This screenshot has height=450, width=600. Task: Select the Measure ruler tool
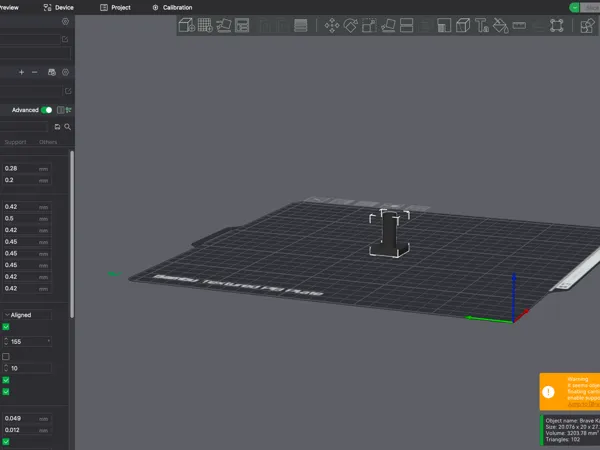[x=519, y=26]
